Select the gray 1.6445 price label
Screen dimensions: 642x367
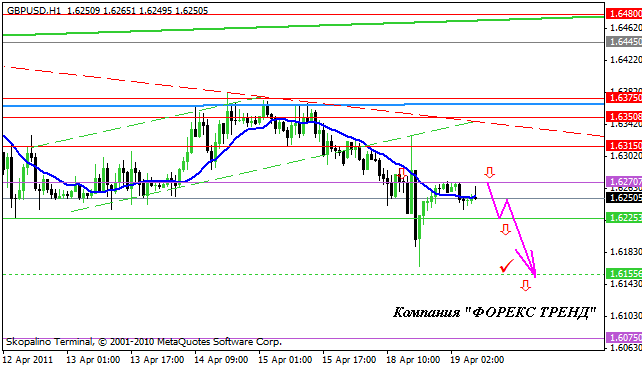tap(624, 42)
